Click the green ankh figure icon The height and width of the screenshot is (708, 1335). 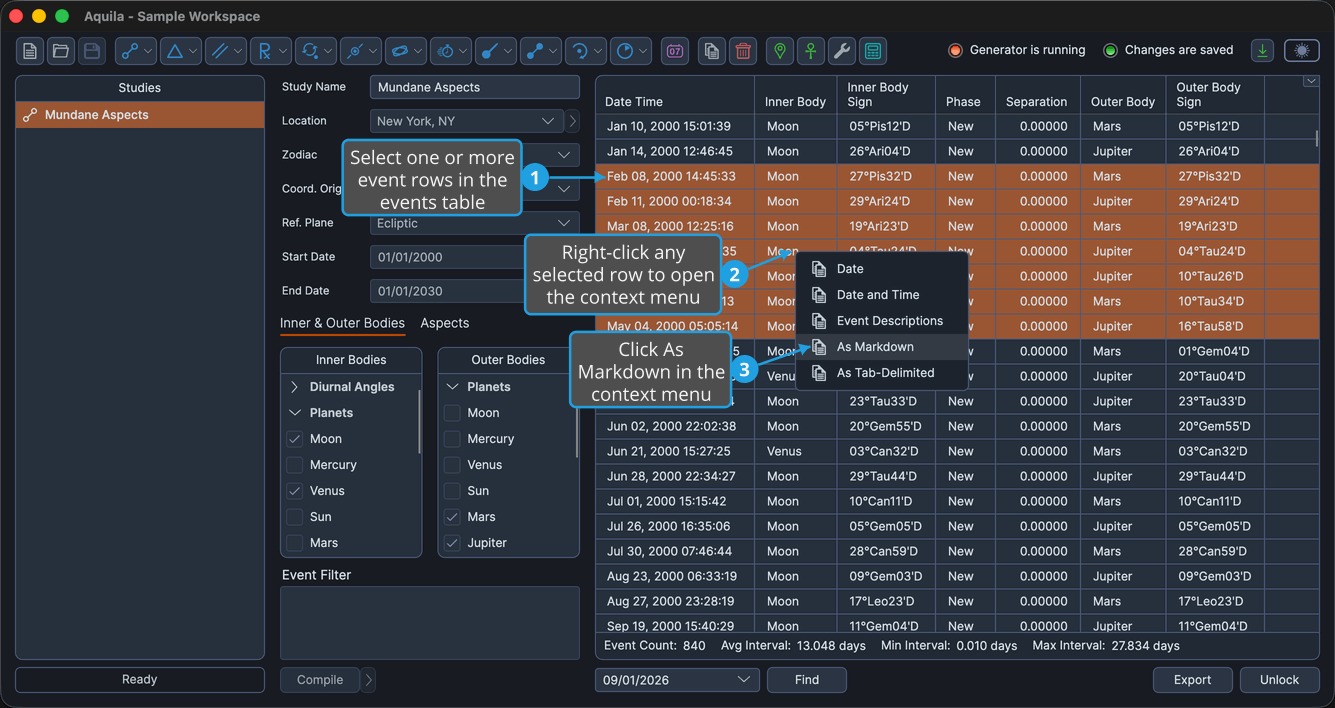click(811, 51)
